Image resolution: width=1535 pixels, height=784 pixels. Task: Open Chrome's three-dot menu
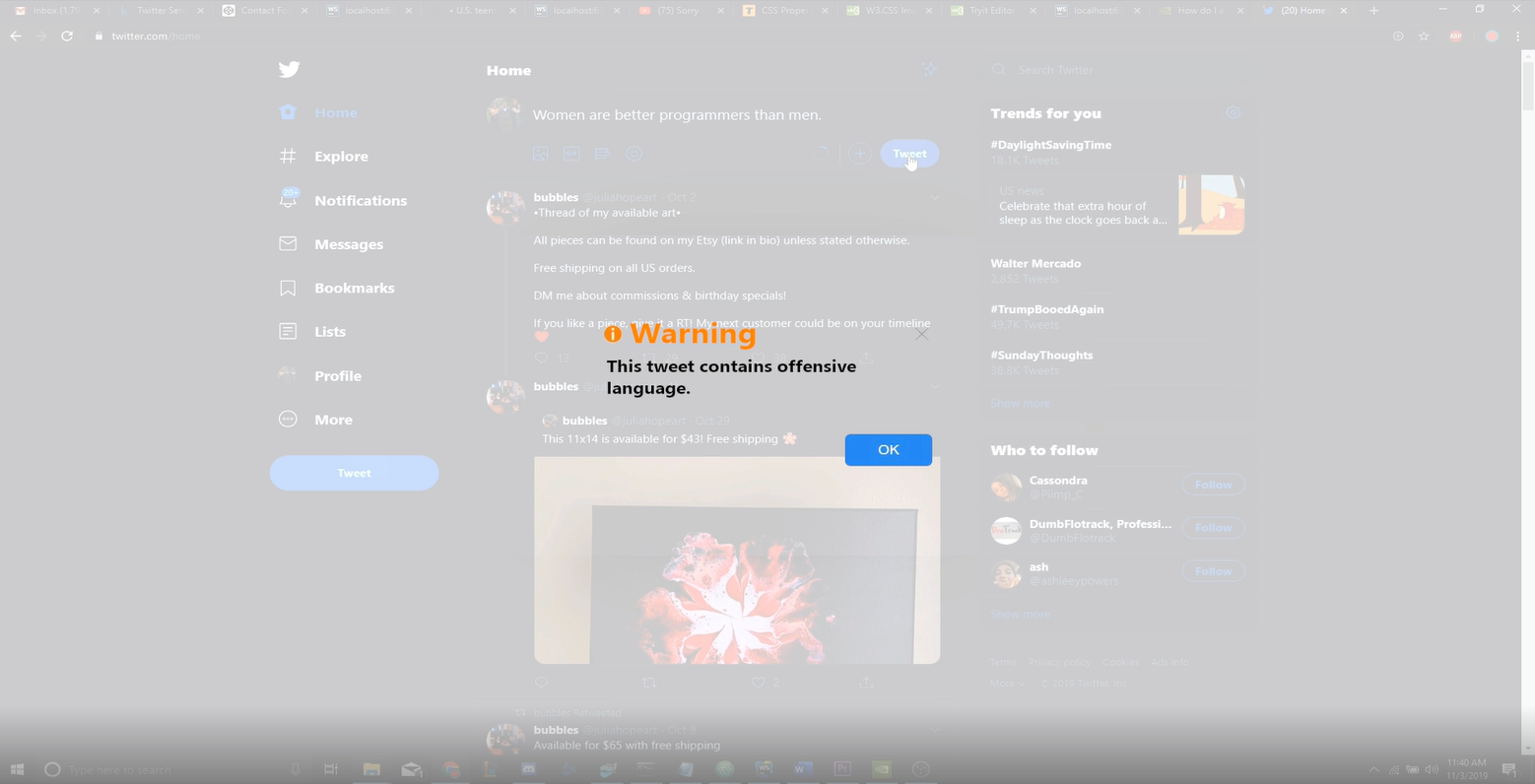(1517, 36)
